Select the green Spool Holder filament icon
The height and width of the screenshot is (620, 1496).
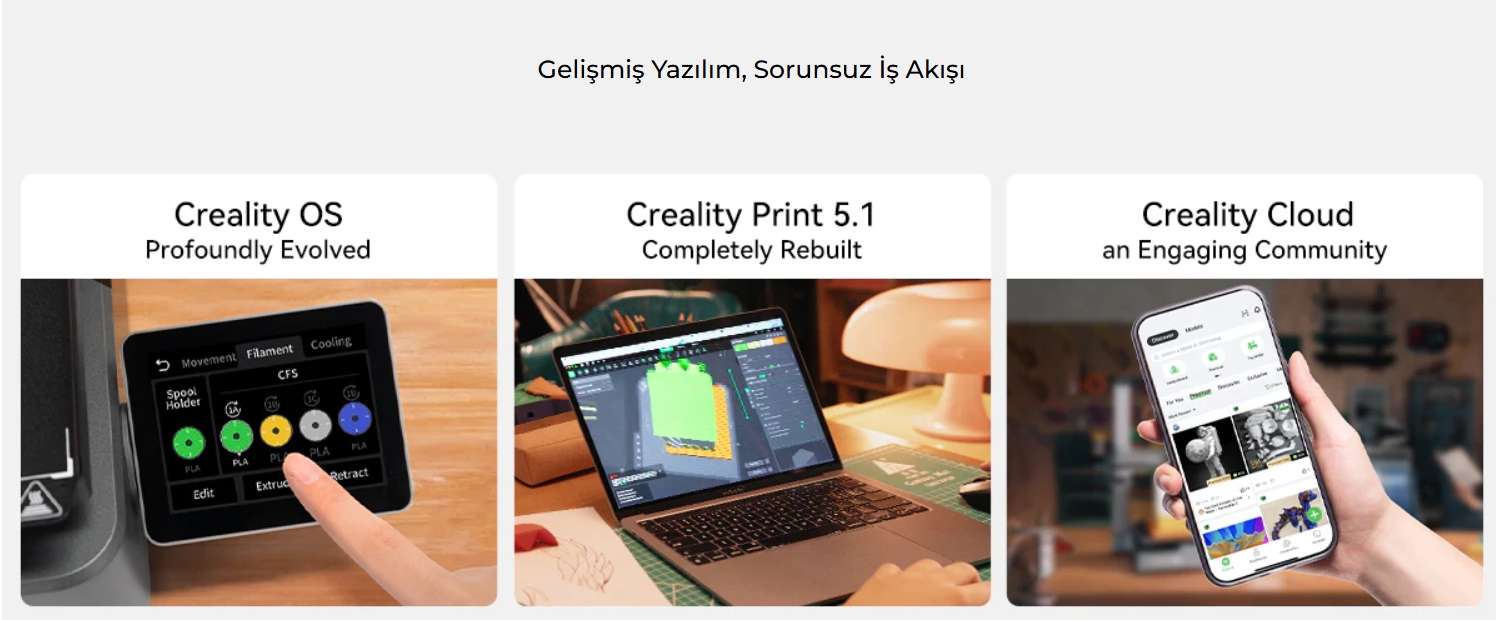(188, 441)
